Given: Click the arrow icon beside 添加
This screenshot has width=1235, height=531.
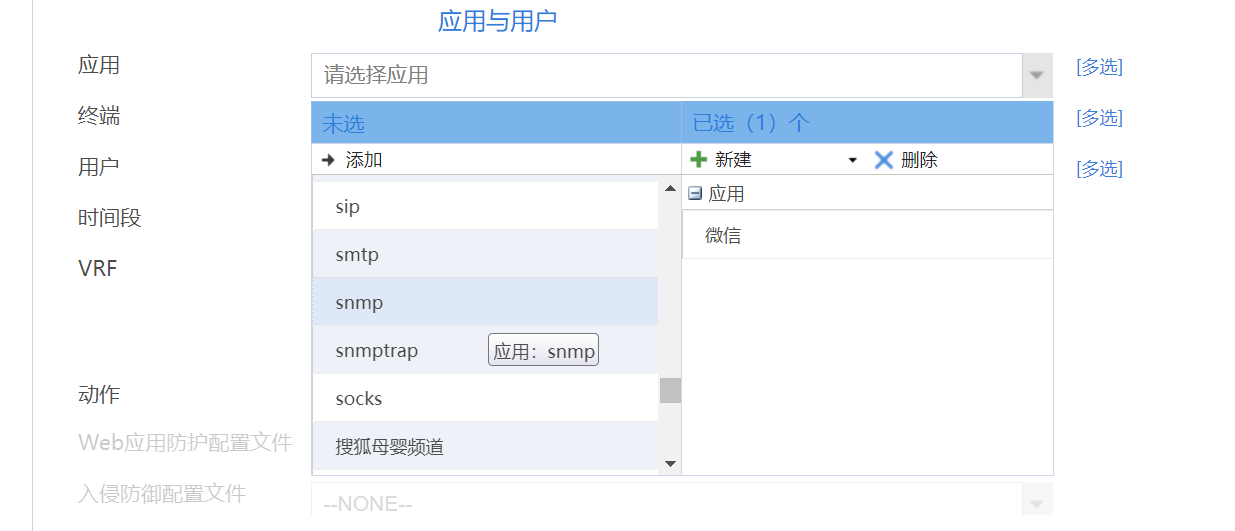Looking at the screenshot, I should click(x=328, y=160).
